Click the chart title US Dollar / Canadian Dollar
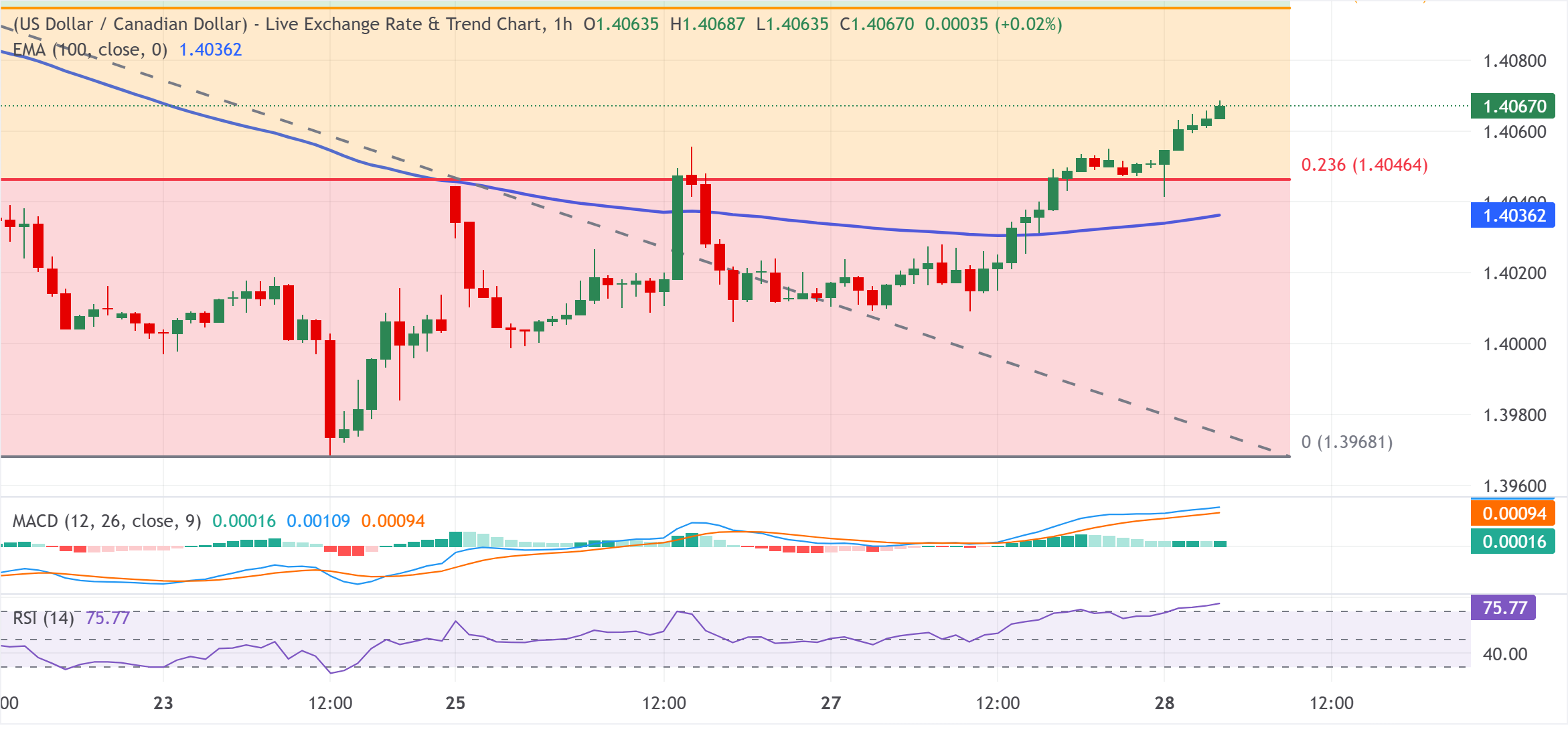This screenshot has width=1568, height=742. coord(131,24)
